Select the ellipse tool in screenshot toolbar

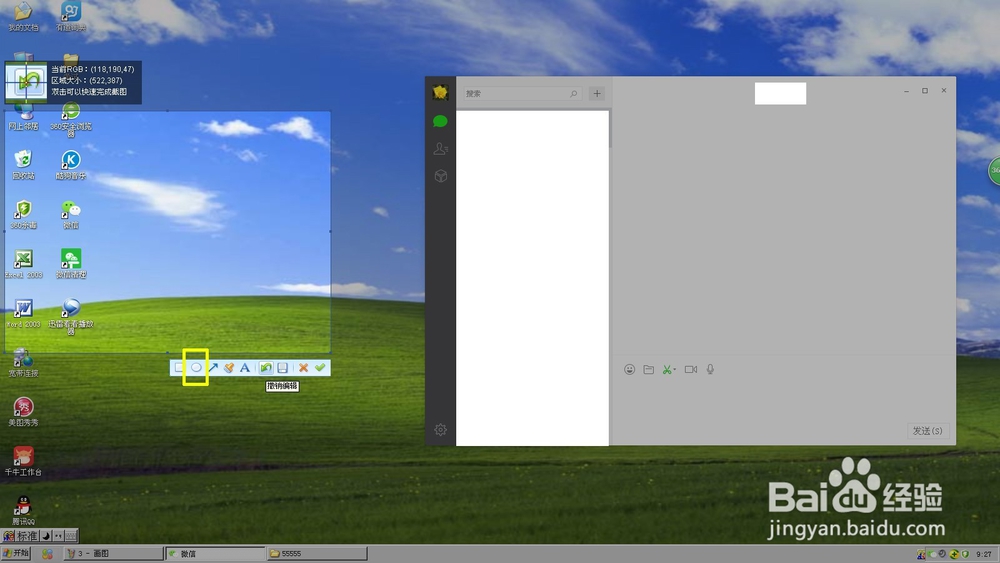pos(196,368)
